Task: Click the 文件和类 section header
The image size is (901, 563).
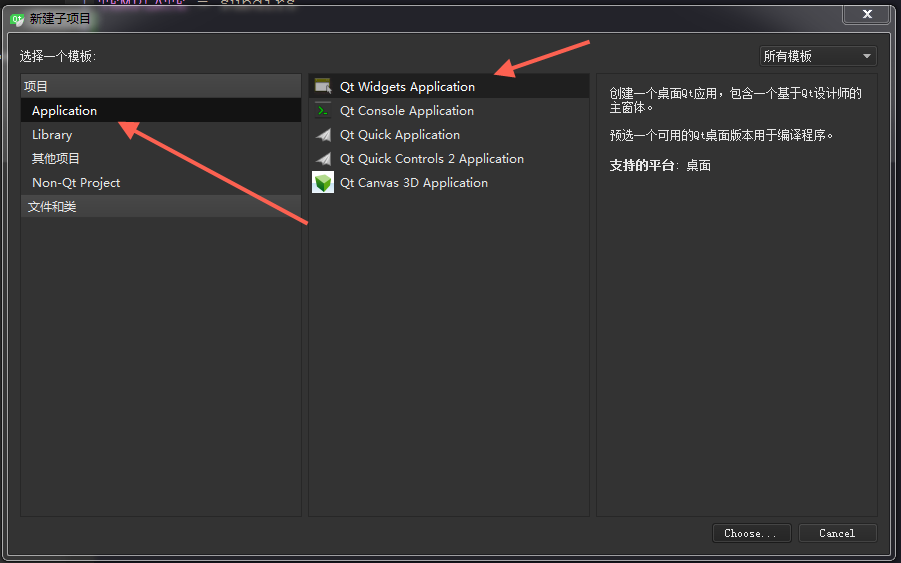Action: tap(161, 206)
